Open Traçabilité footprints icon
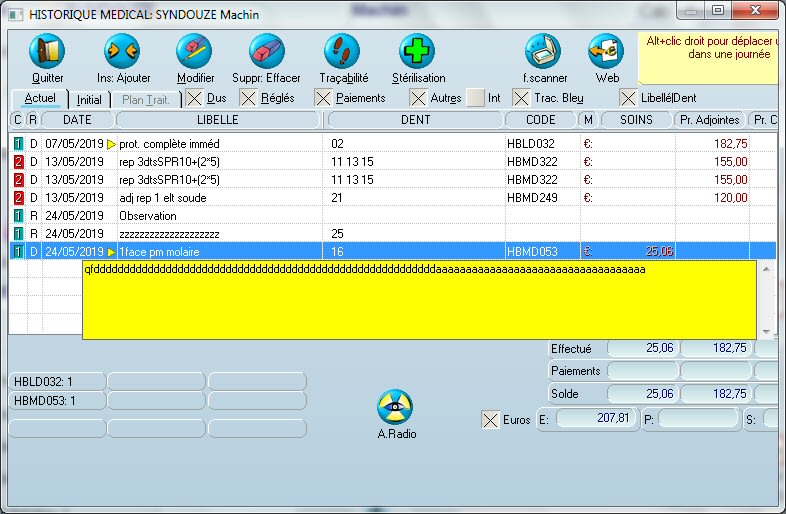 click(x=343, y=51)
